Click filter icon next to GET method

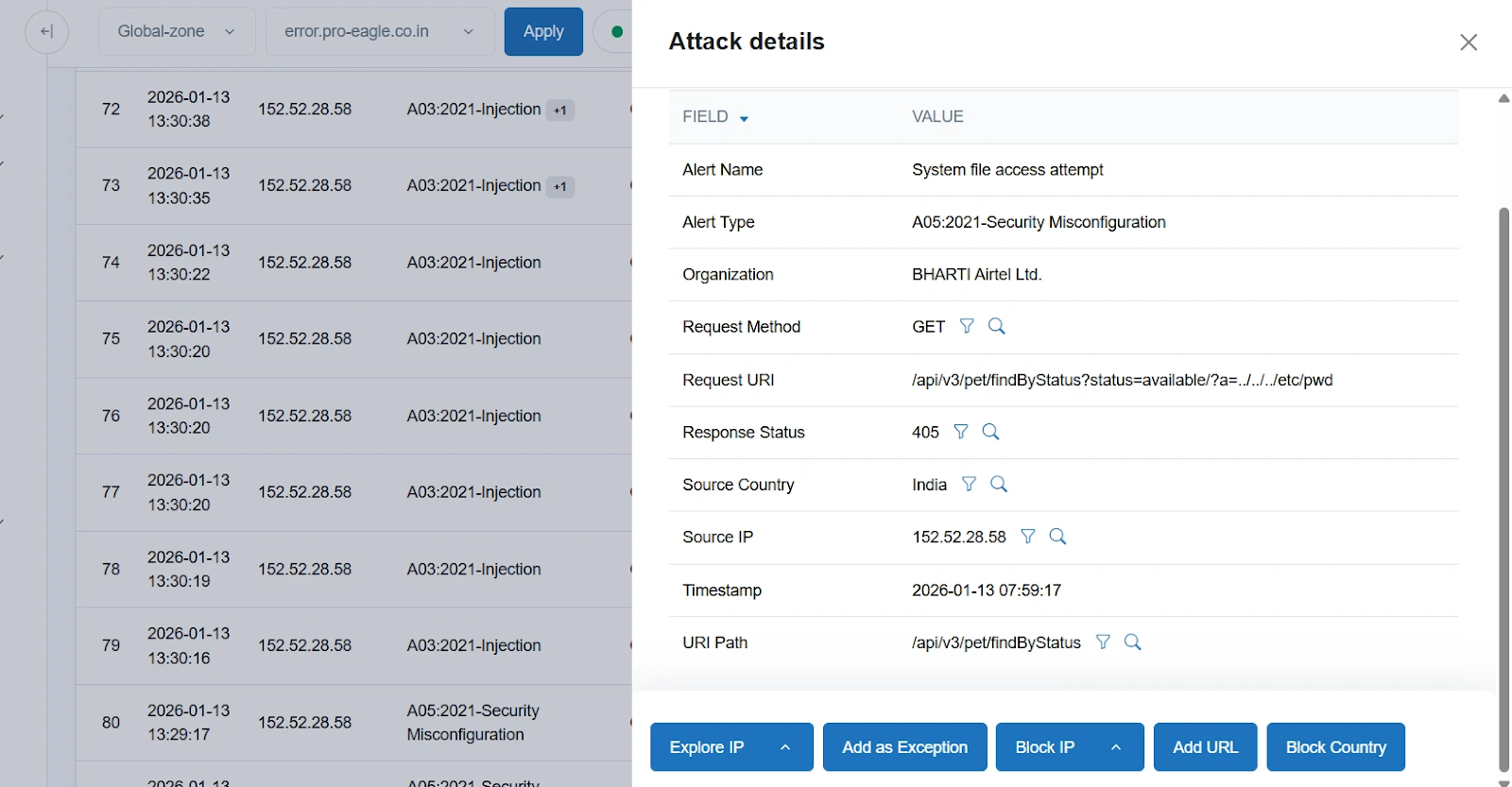pos(966,326)
